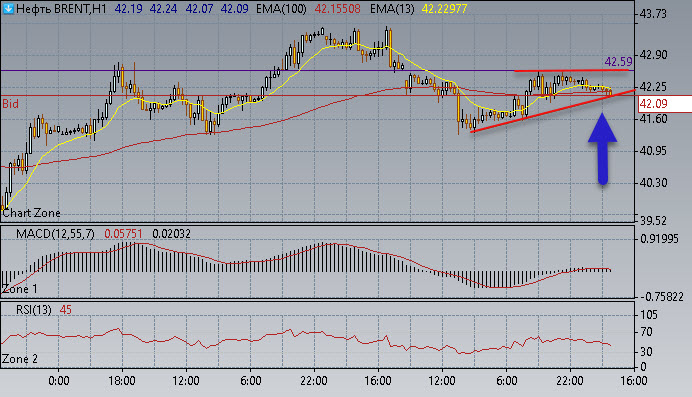
Task: Click the current price tag 42.09 on the axis
Action: (x=654, y=104)
